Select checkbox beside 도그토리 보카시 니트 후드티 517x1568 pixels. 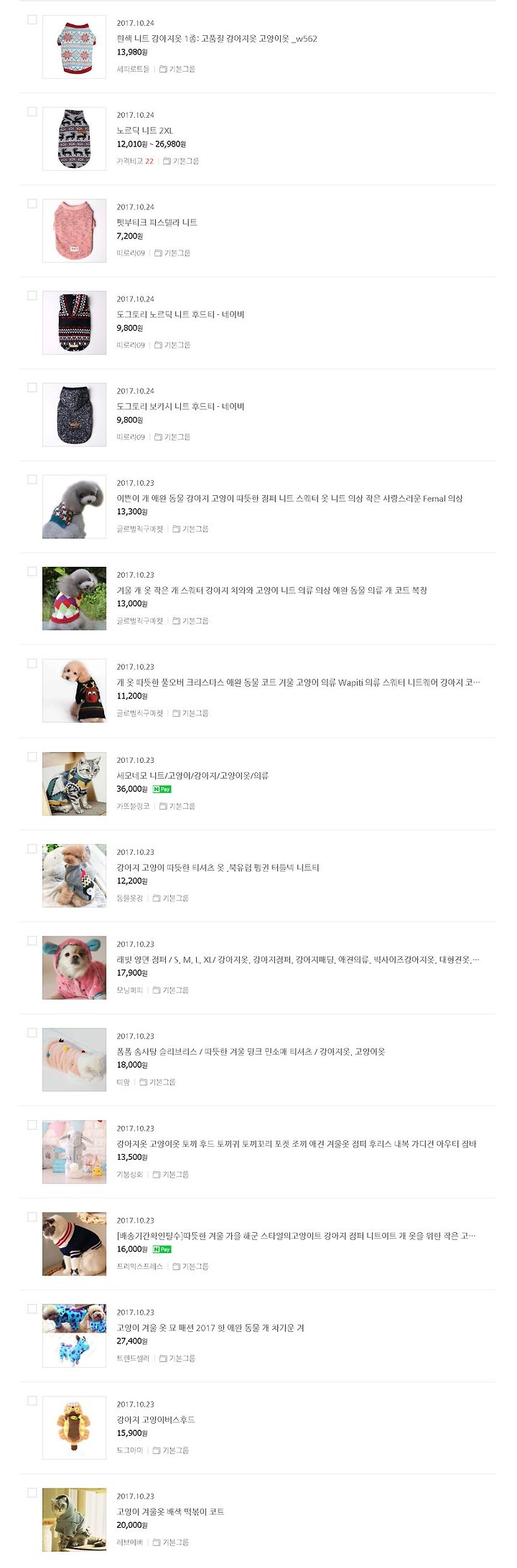coord(32,388)
